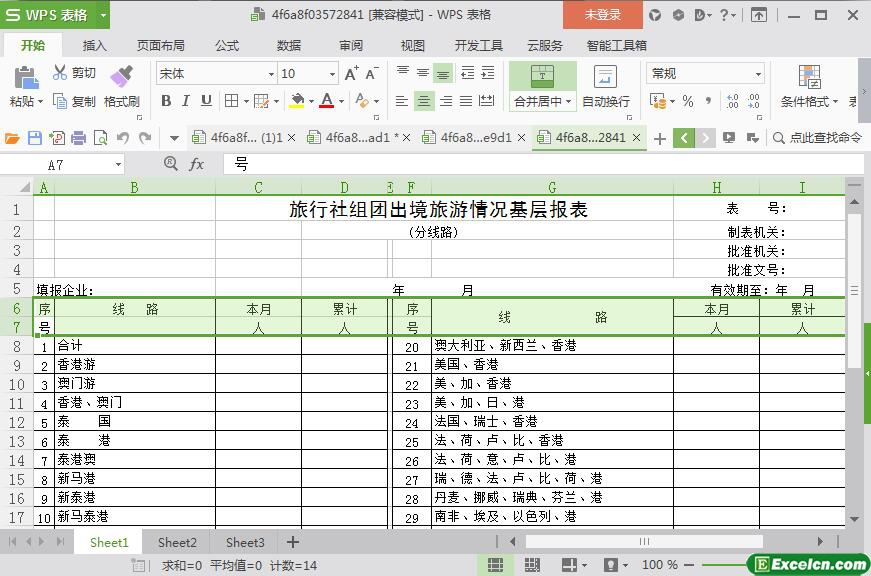The image size is (871, 576).
Task: Click the Increase font size icon
Action: click(x=351, y=74)
